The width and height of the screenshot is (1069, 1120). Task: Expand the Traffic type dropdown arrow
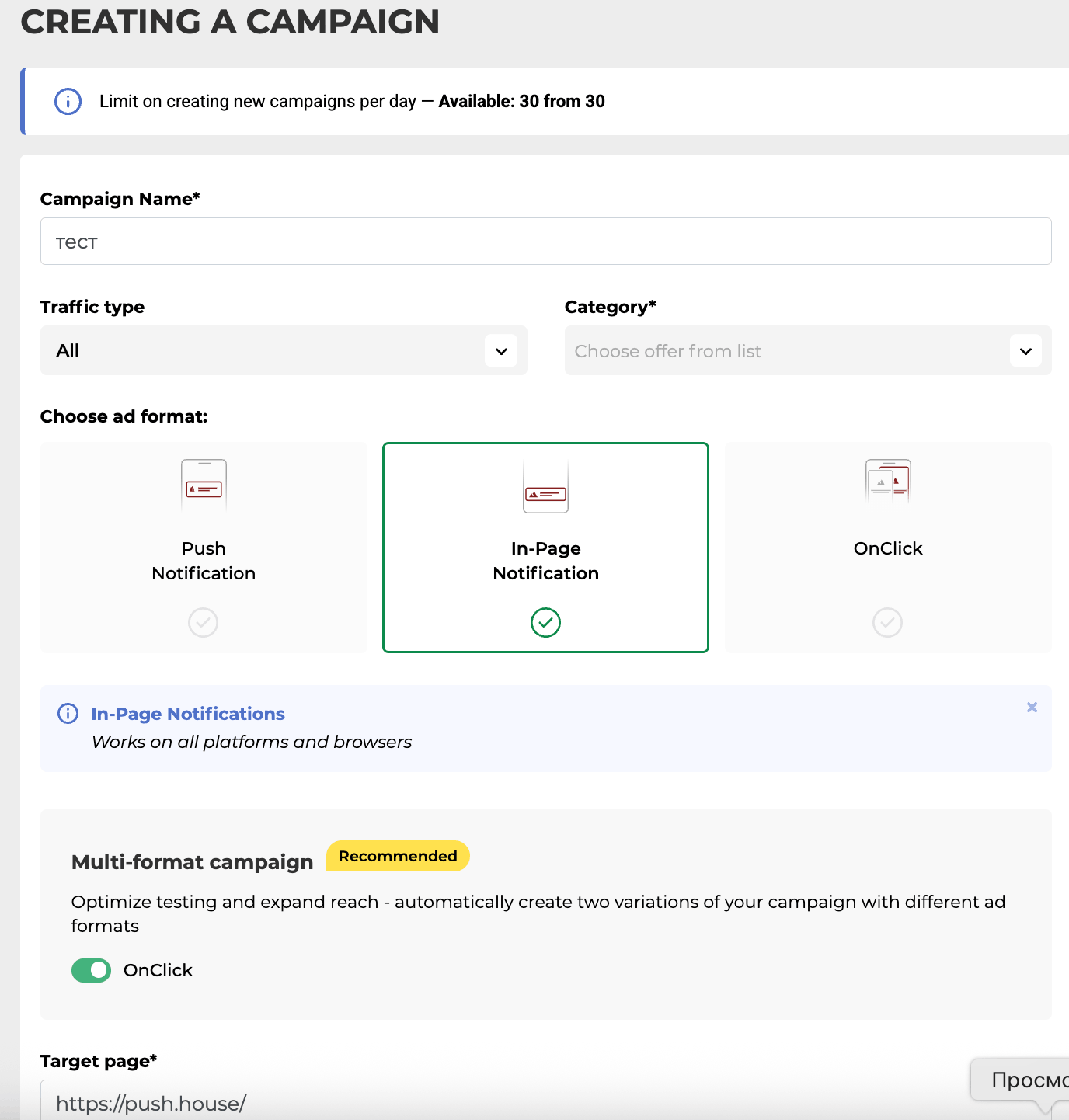(501, 351)
